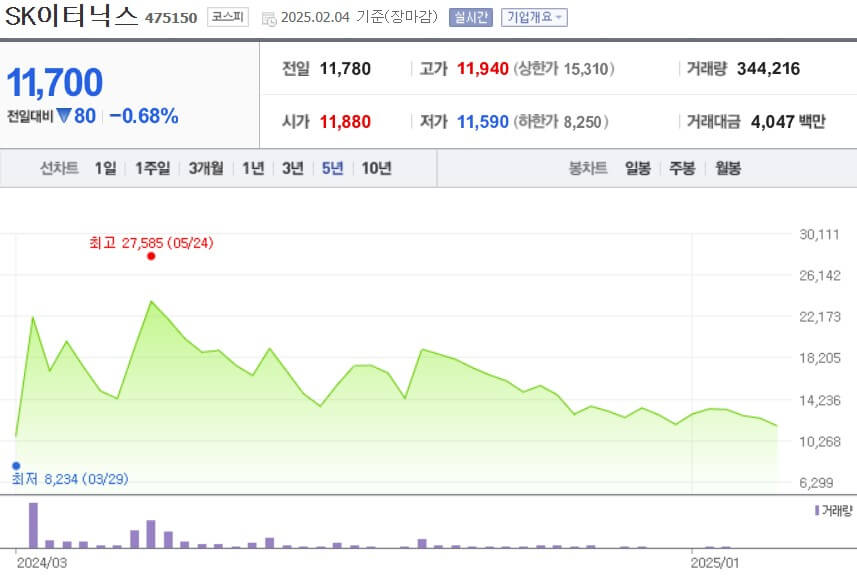The width and height of the screenshot is (857, 576).
Task: Click the 30,111 price axis label
Action: coord(819,234)
